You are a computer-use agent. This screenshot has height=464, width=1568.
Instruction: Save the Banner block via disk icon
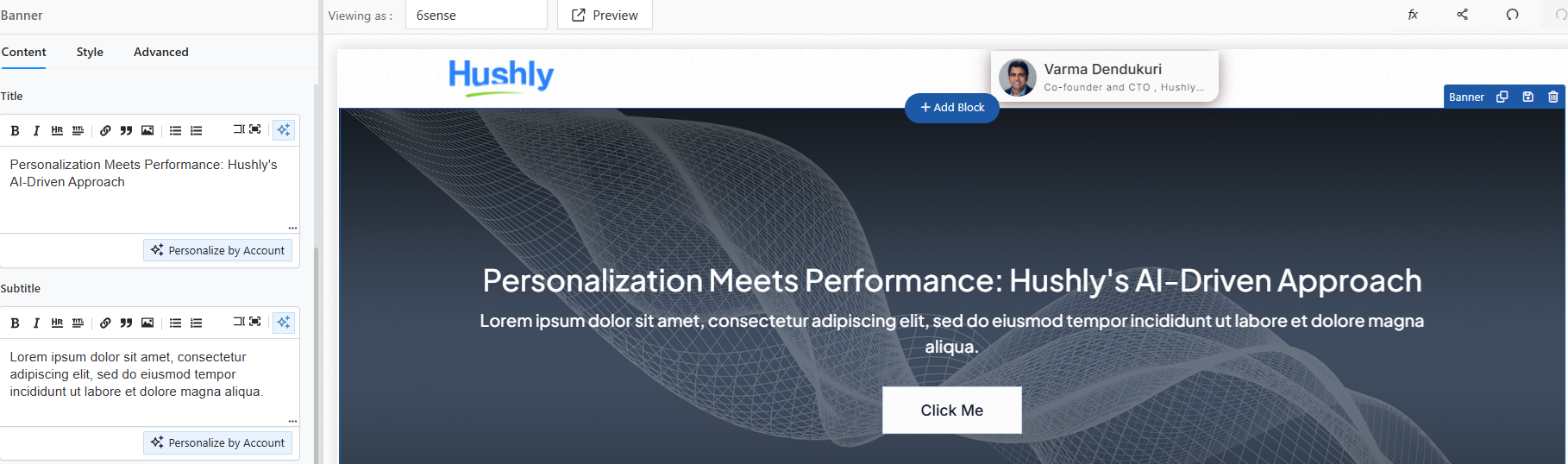(1527, 97)
